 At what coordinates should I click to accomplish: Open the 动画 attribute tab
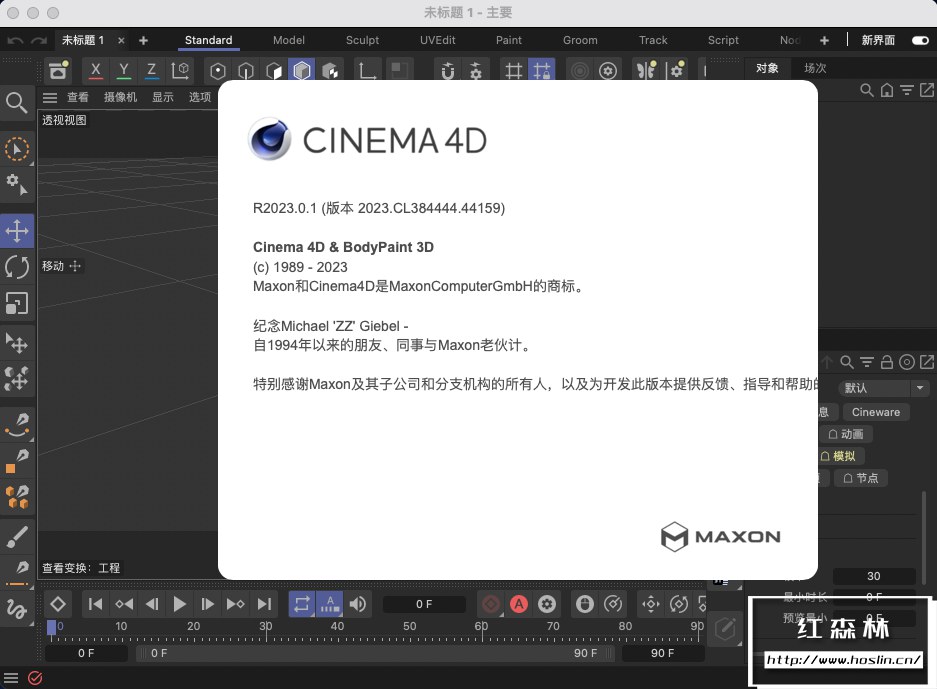click(x=846, y=434)
